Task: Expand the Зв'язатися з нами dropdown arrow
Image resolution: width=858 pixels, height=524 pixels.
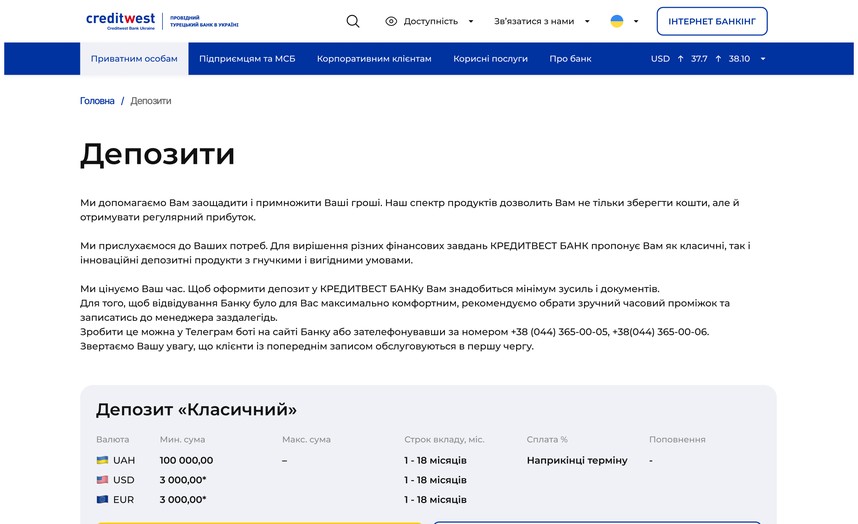Action: coord(587,21)
